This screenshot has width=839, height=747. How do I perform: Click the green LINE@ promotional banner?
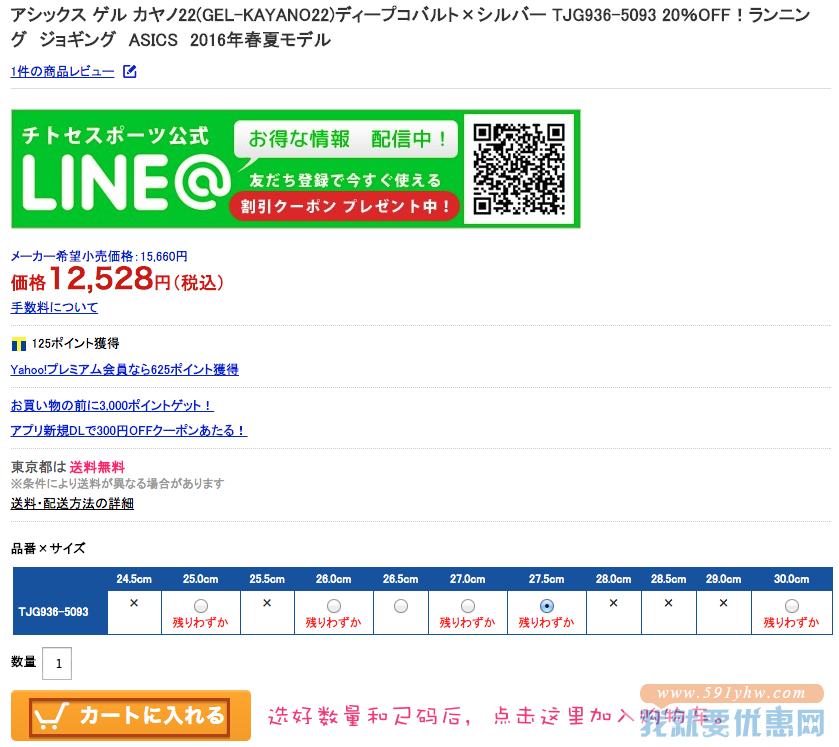[295, 169]
